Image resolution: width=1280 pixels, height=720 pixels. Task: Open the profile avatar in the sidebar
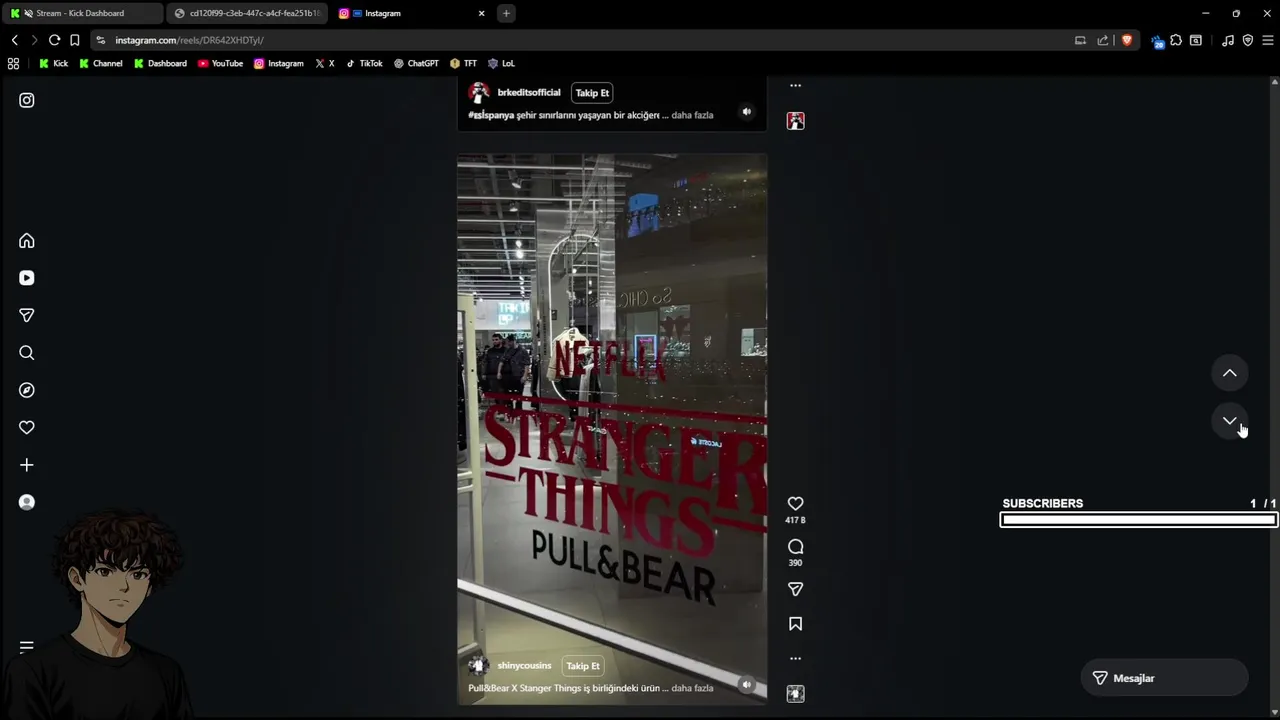pos(27,502)
